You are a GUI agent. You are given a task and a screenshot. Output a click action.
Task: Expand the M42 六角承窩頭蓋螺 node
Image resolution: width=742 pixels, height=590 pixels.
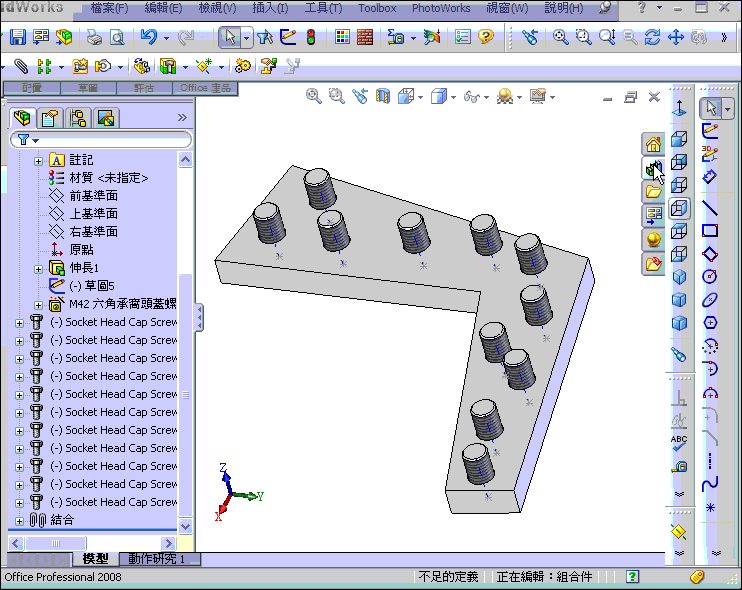point(38,305)
